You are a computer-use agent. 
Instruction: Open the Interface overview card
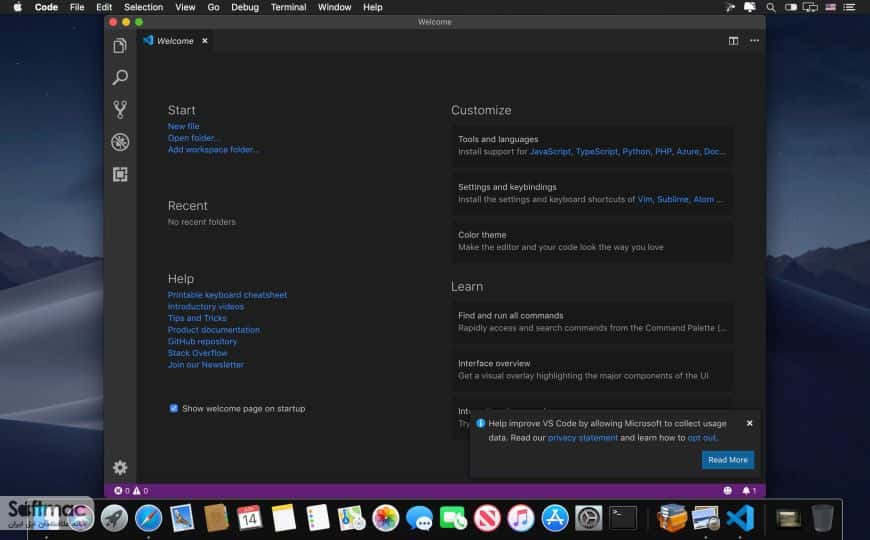coord(592,370)
